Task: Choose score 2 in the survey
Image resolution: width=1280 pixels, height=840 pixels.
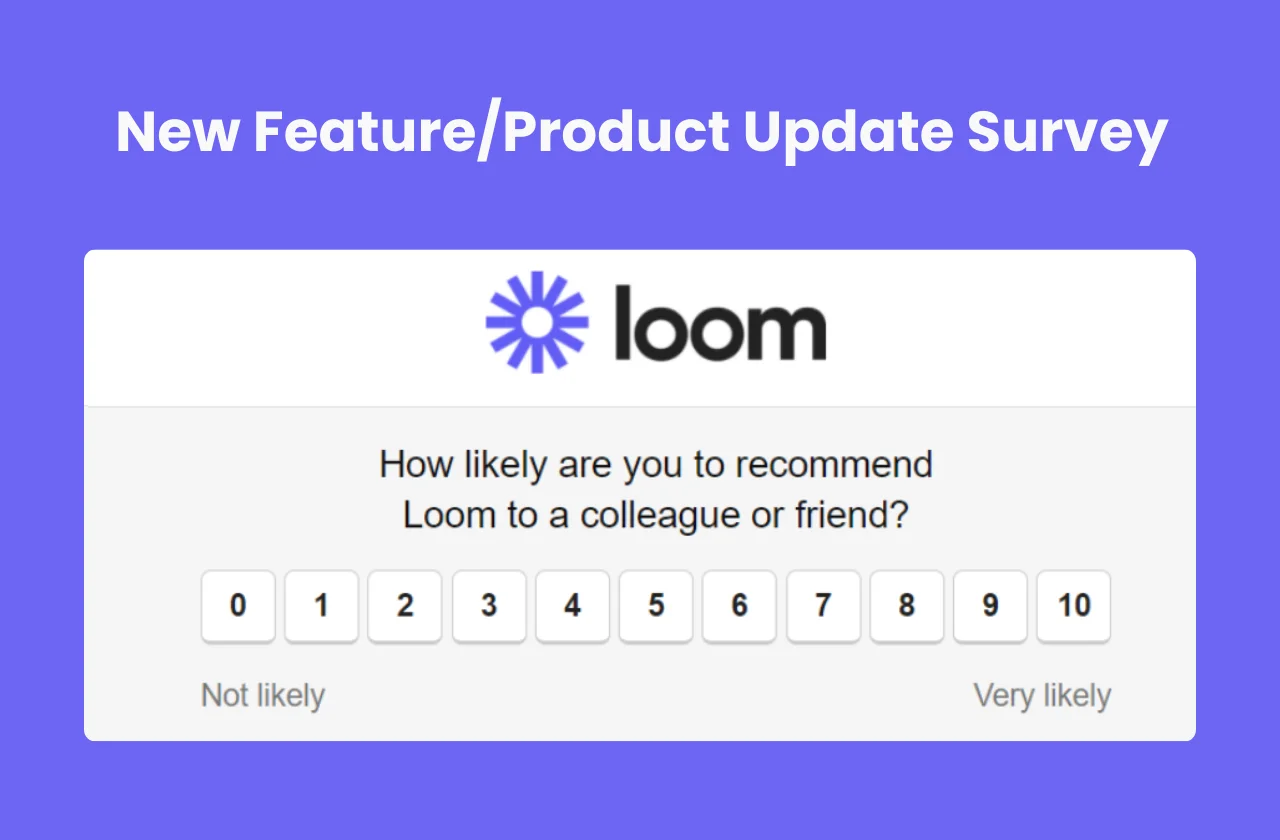Action: click(405, 606)
